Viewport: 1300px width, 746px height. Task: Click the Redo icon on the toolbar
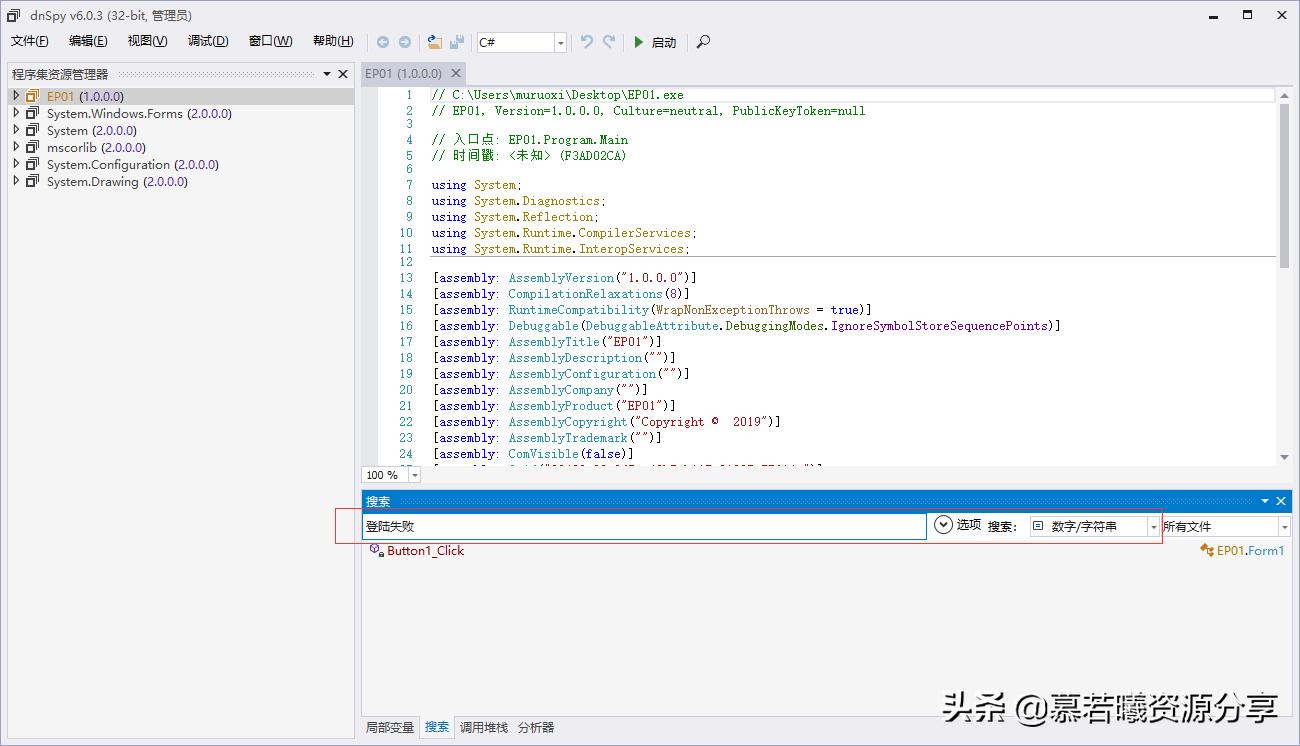(x=608, y=42)
